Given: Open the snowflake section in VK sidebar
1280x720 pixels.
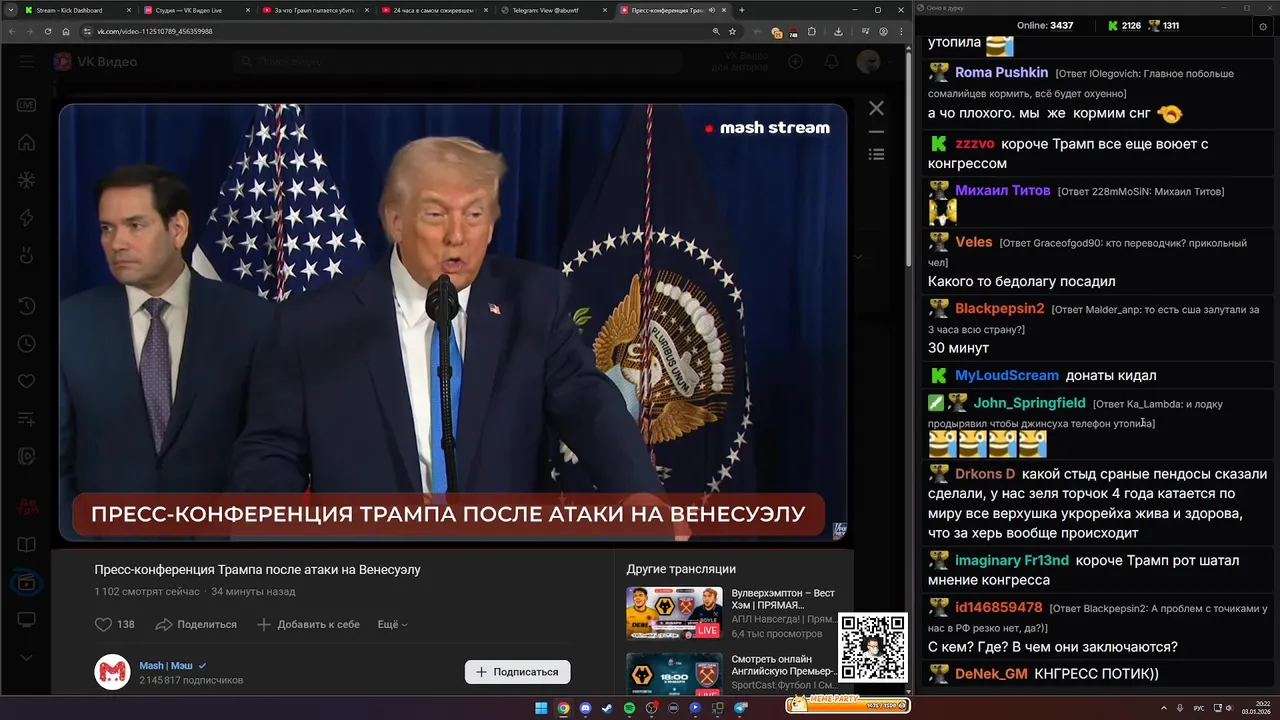Looking at the screenshot, I should 26,181.
